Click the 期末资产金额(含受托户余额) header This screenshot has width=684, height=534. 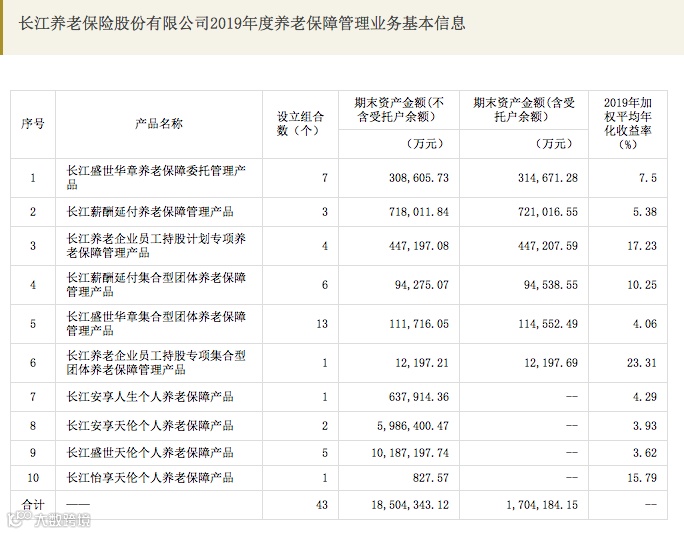pyautogui.click(x=524, y=110)
